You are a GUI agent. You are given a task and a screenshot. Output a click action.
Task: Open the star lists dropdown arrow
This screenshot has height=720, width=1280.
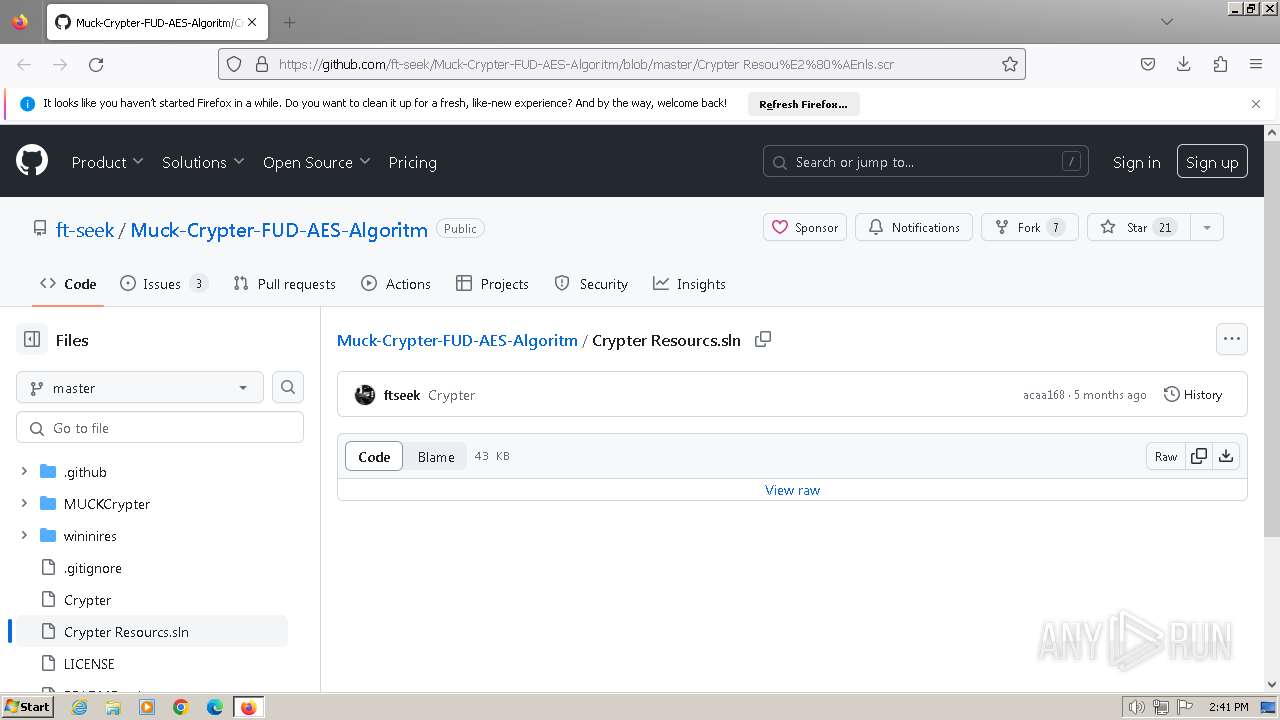[x=1207, y=228]
